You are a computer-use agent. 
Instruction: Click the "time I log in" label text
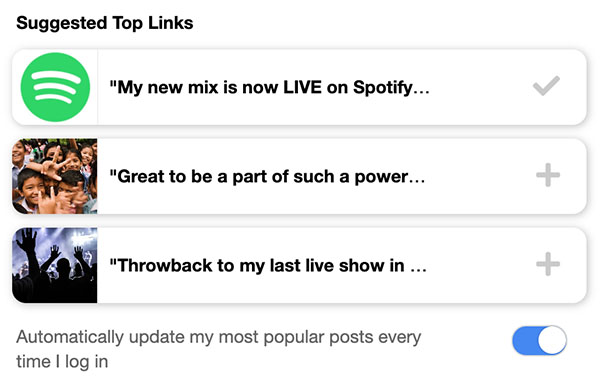pyautogui.click(x=62, y=362)
